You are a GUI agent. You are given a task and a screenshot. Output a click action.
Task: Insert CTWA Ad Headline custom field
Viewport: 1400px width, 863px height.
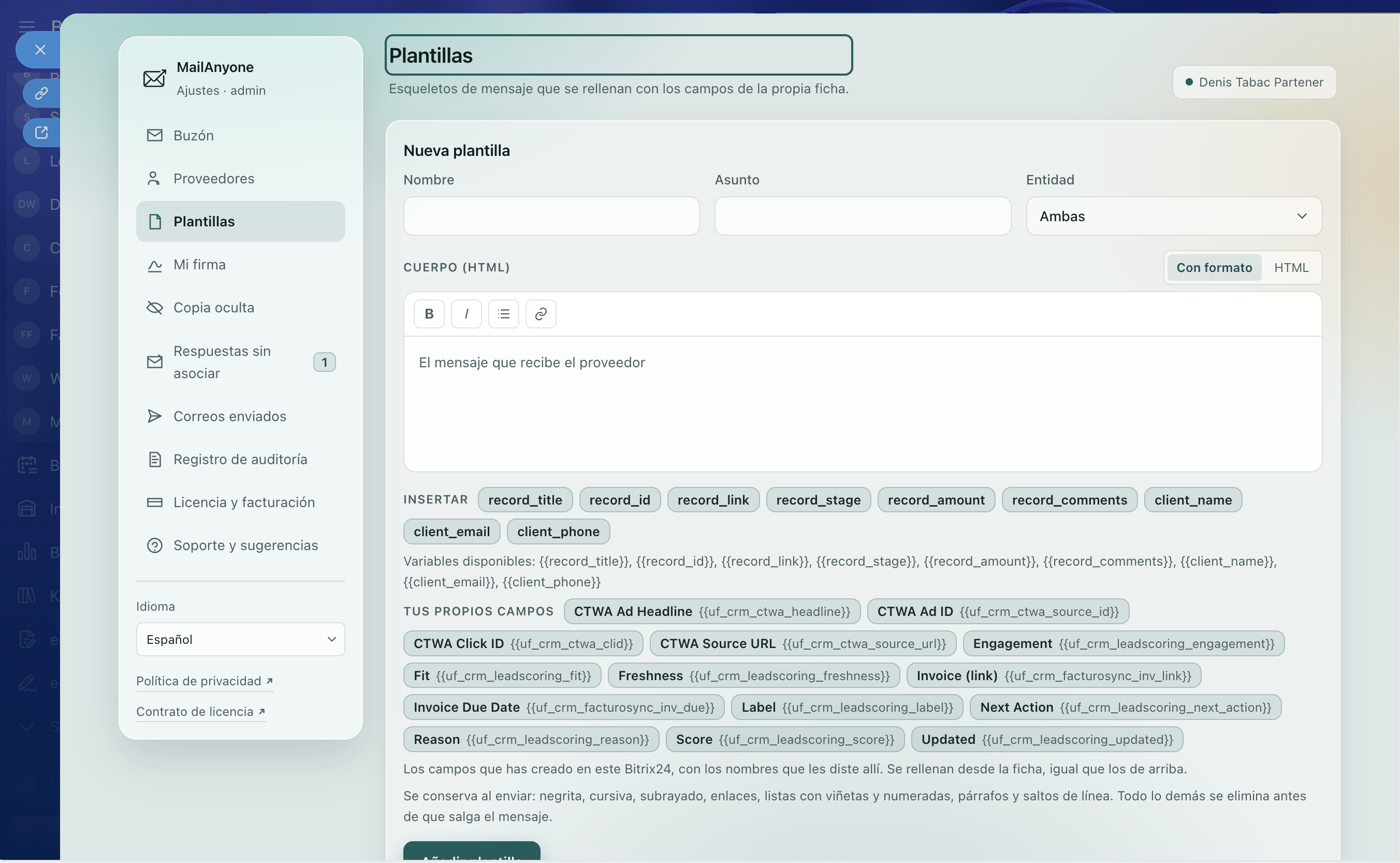(x=711, y=611)
